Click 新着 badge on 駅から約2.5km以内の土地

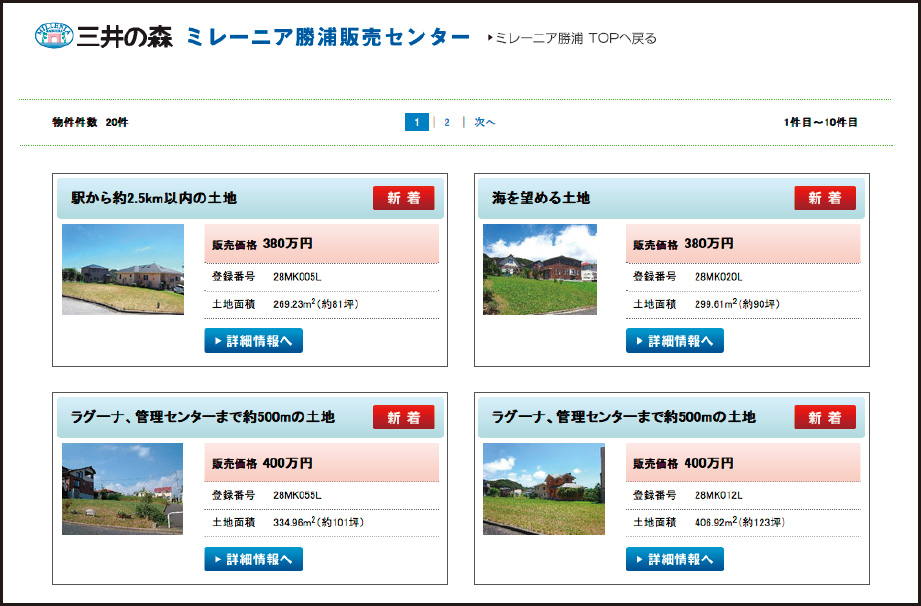(404, 198)
